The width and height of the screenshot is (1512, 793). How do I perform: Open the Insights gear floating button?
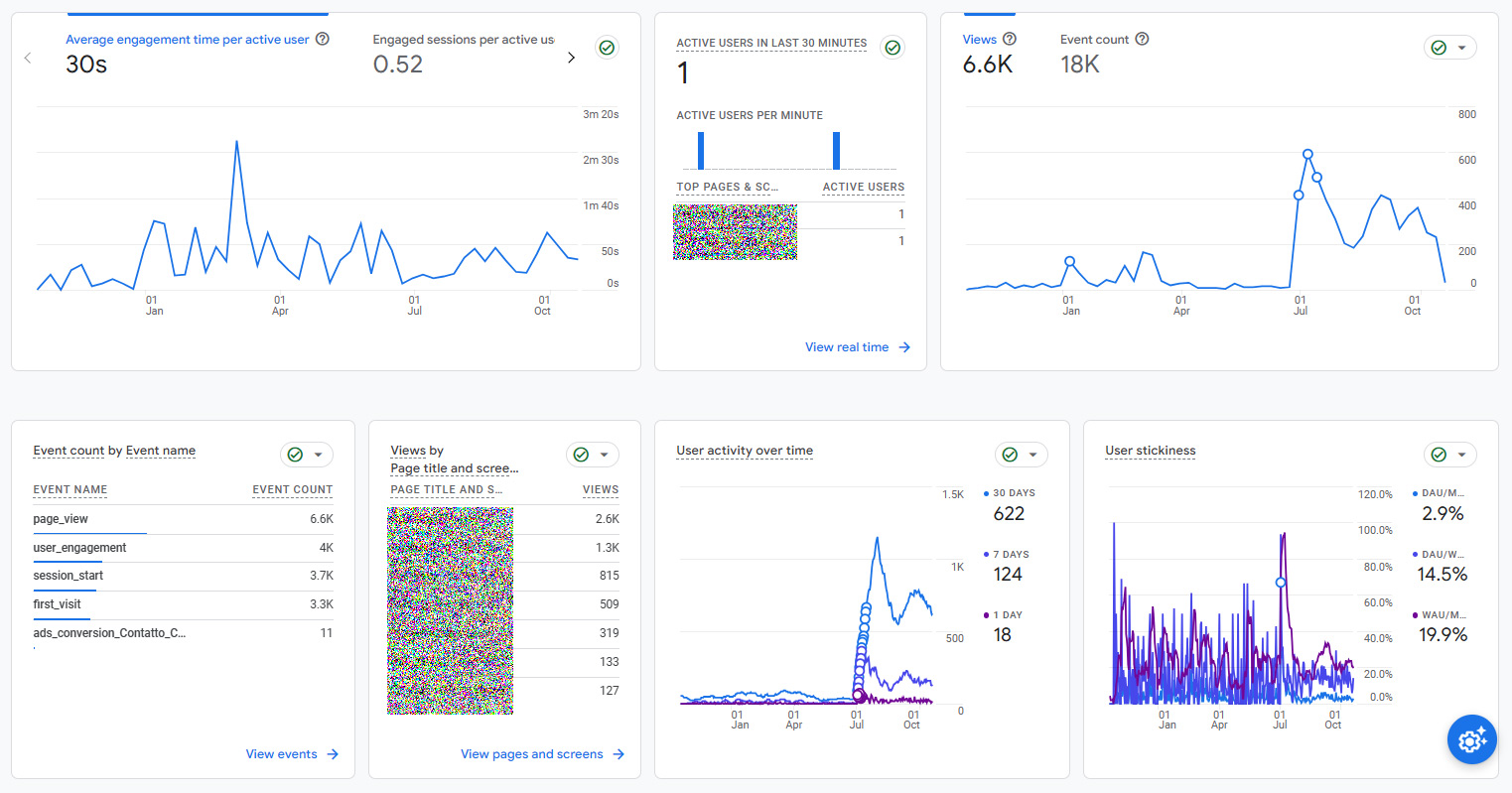click(x=1471, y=739)
